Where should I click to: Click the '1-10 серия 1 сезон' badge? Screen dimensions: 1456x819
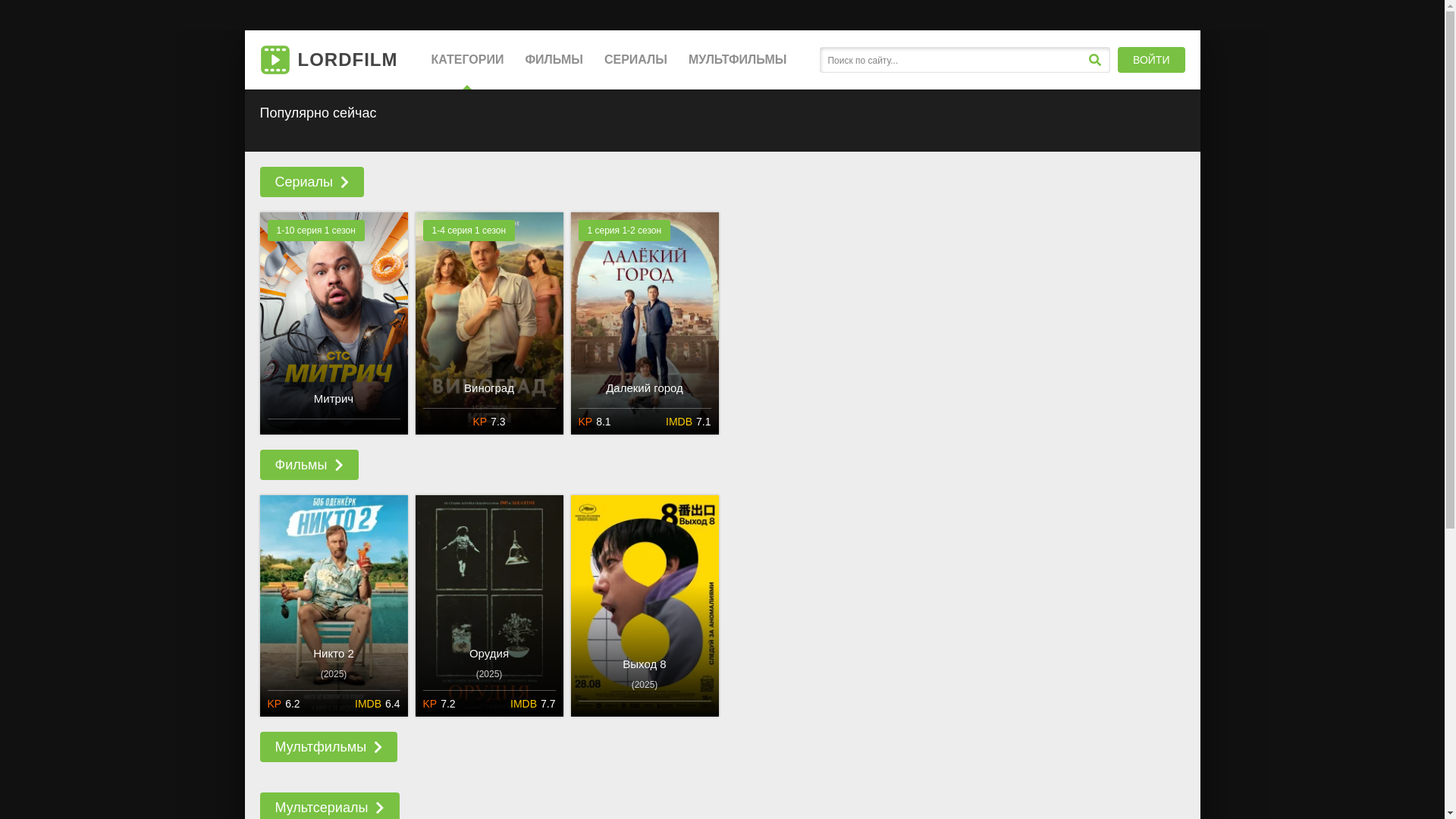(315, 231)
